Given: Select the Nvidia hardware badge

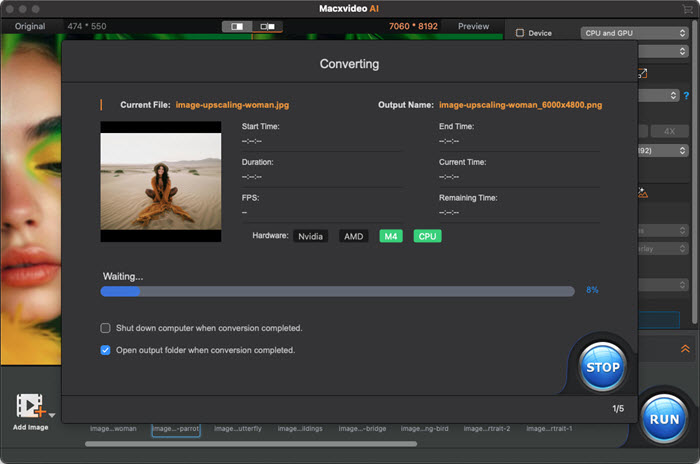Looking at the screenshot, I should [x=310, y=236].
